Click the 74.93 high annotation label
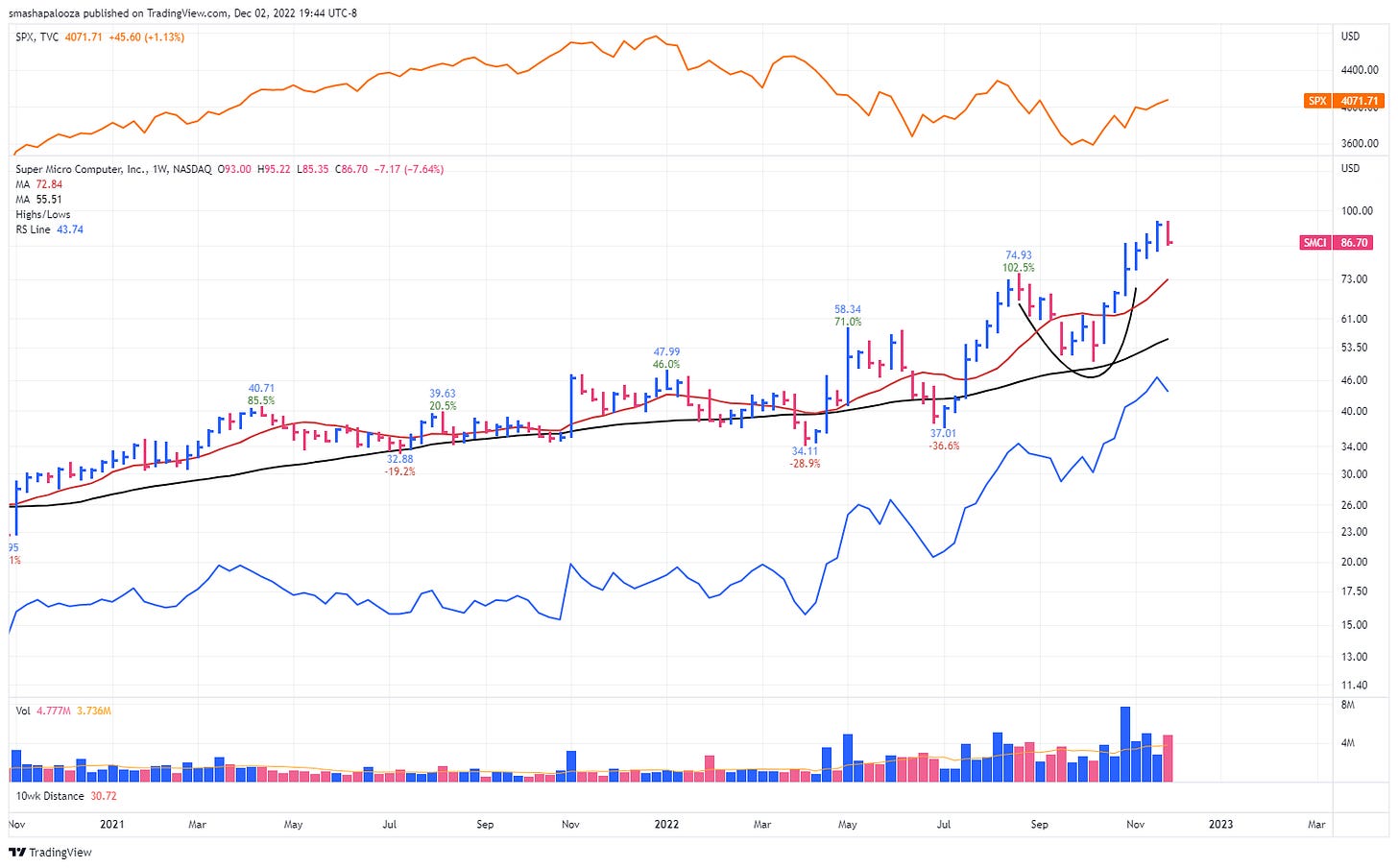The image size is (1398, 868). tap(1019, 255)
